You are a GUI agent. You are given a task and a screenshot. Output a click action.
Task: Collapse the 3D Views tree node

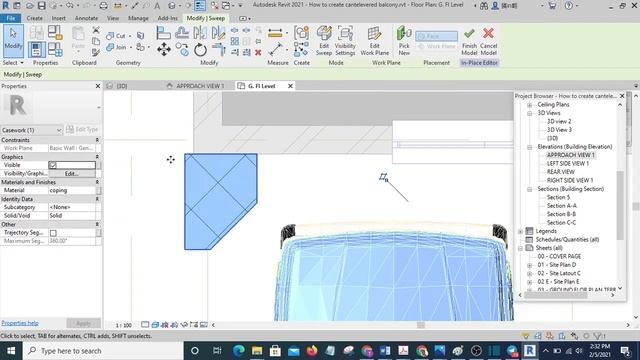[529, 113]
